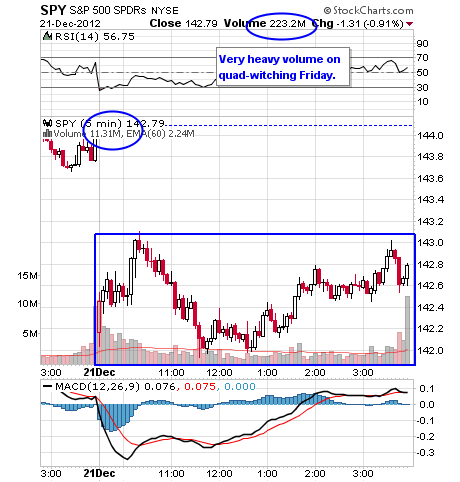
Task: Click the Volume 223.2M header value
Action: point(265,23)
